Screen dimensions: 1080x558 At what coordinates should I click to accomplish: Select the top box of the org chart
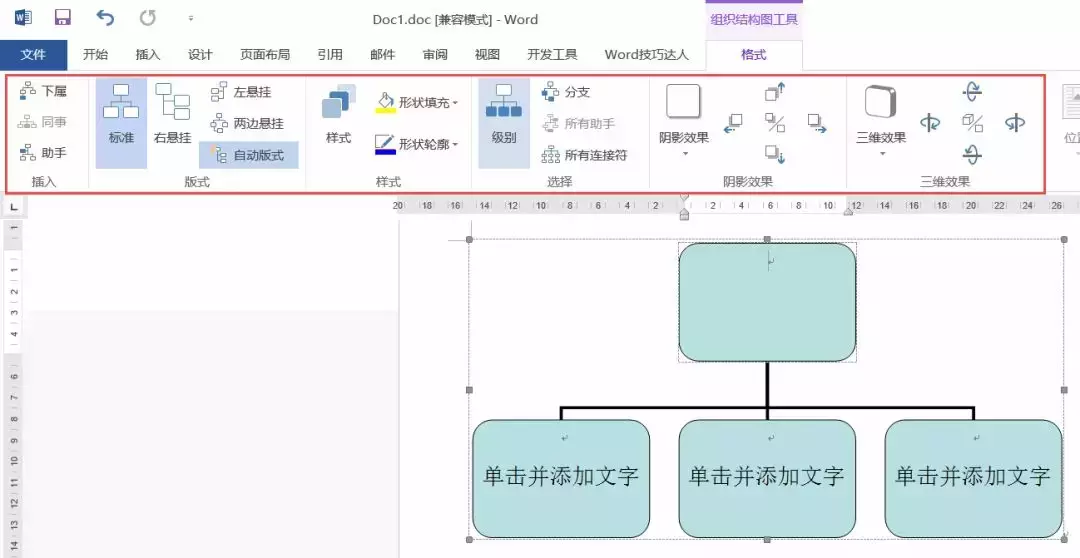click(767, 302)
